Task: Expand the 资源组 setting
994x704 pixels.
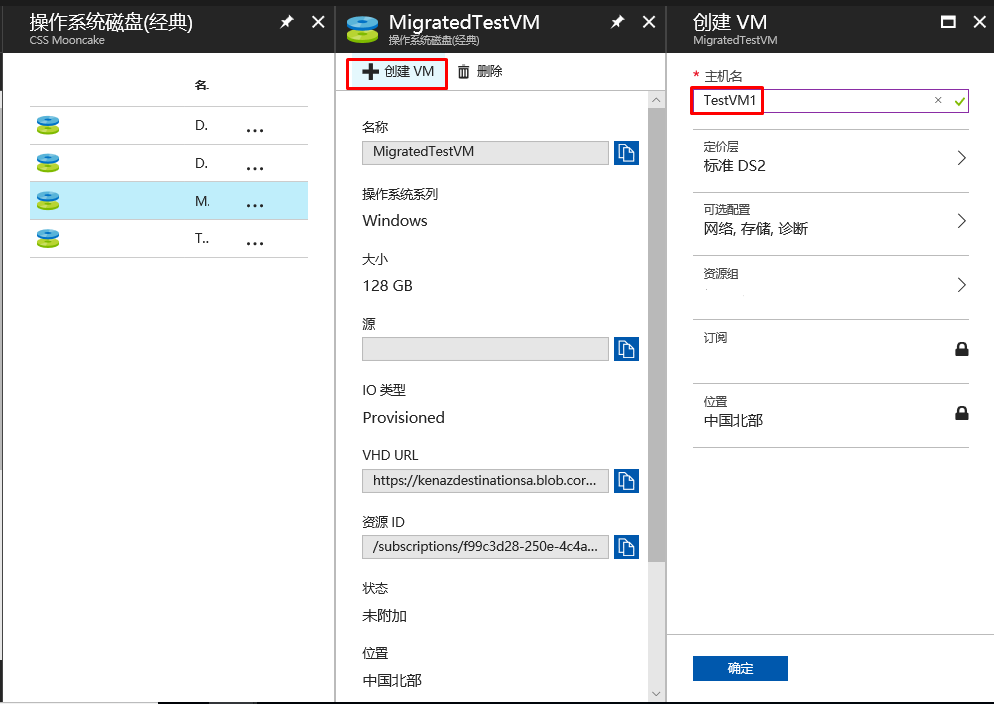Action: (x=830, y=285)
